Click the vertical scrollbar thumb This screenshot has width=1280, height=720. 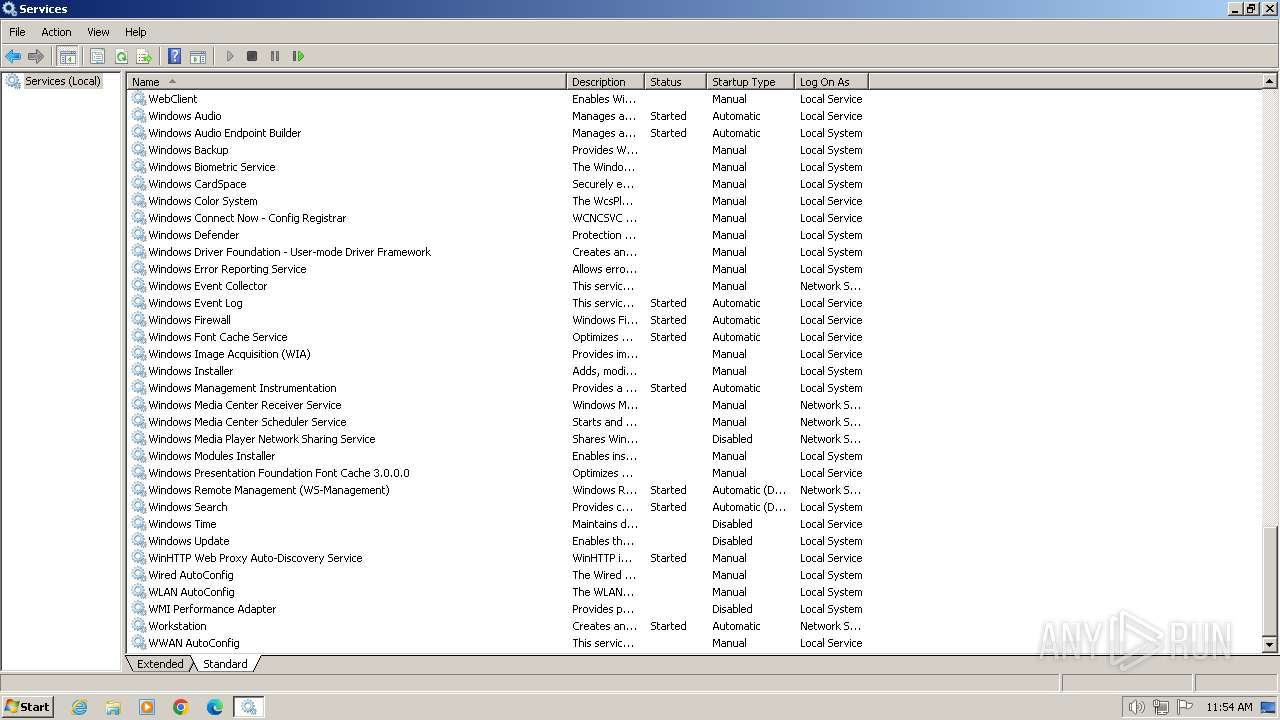coord(1270,580)
